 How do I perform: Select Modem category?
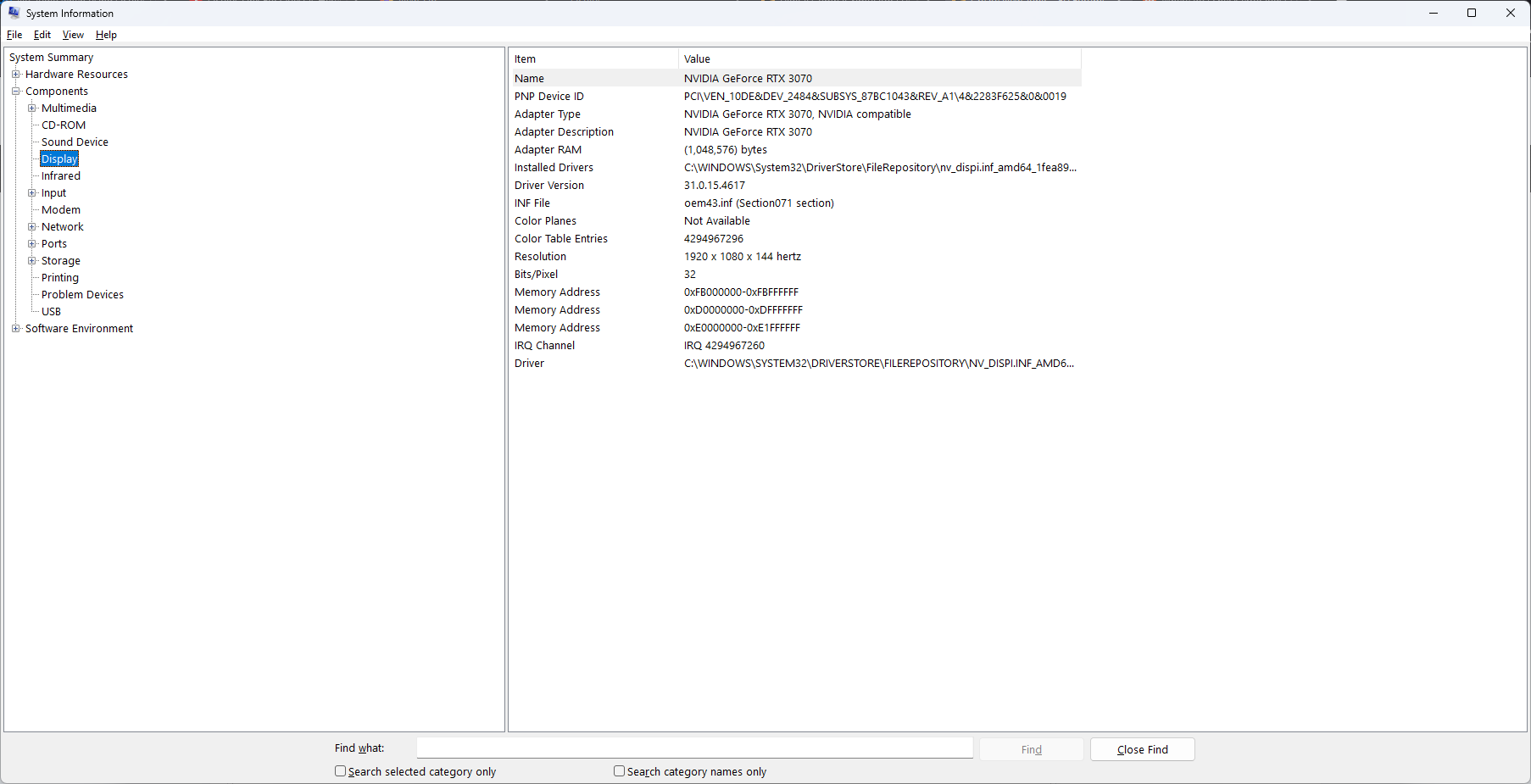[x=61, y=210]
